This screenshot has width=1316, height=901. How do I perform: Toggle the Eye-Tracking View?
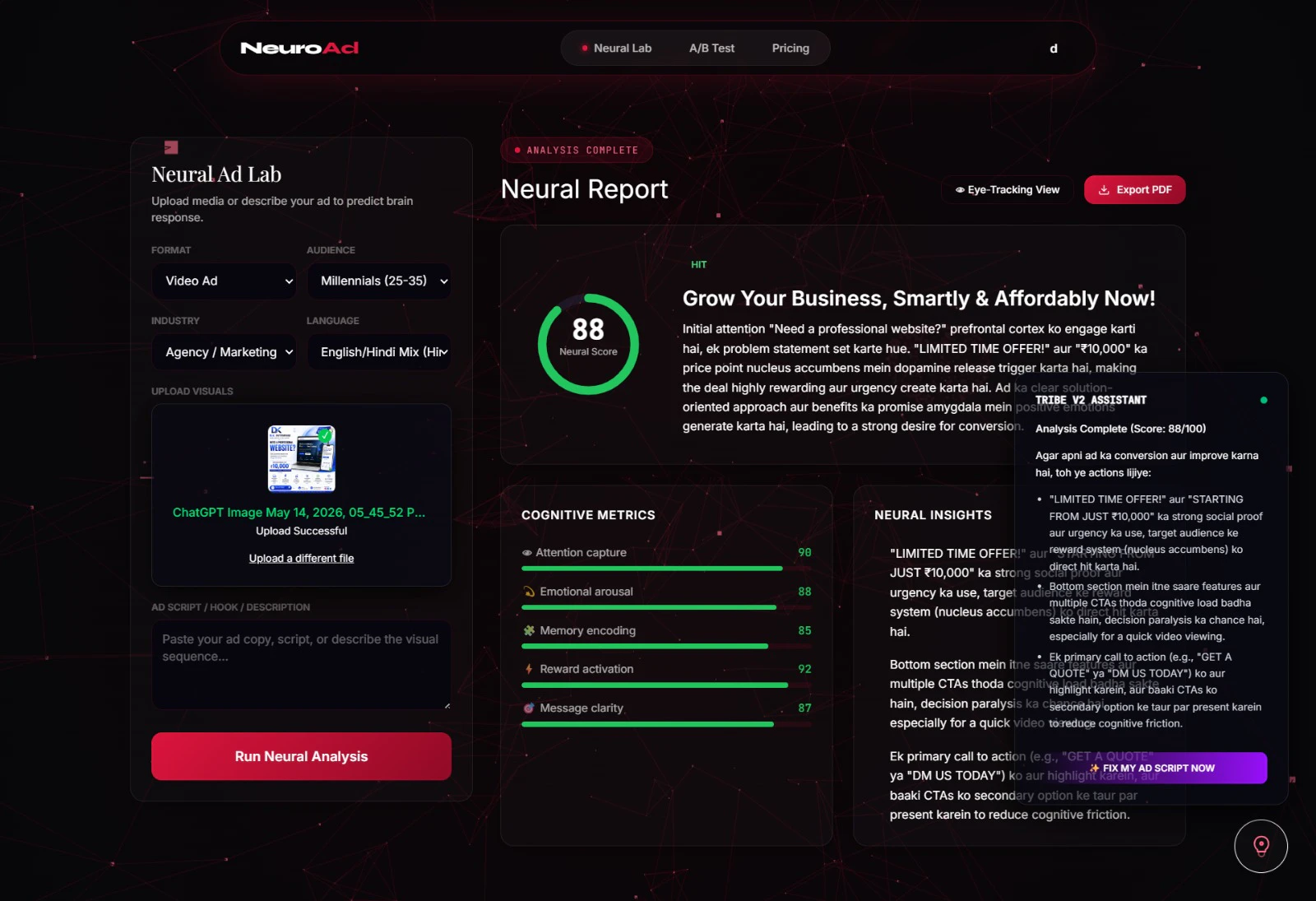pos(1008,189)
